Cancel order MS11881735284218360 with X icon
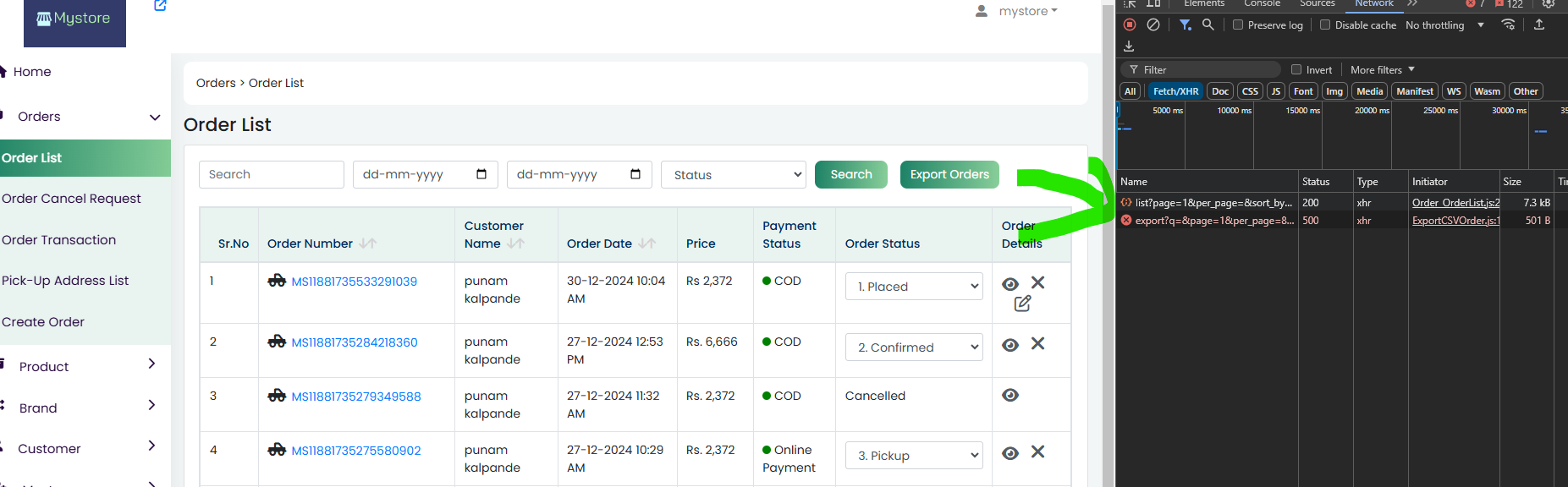Screen dimensions: 1568x487 coord(1038,343)
